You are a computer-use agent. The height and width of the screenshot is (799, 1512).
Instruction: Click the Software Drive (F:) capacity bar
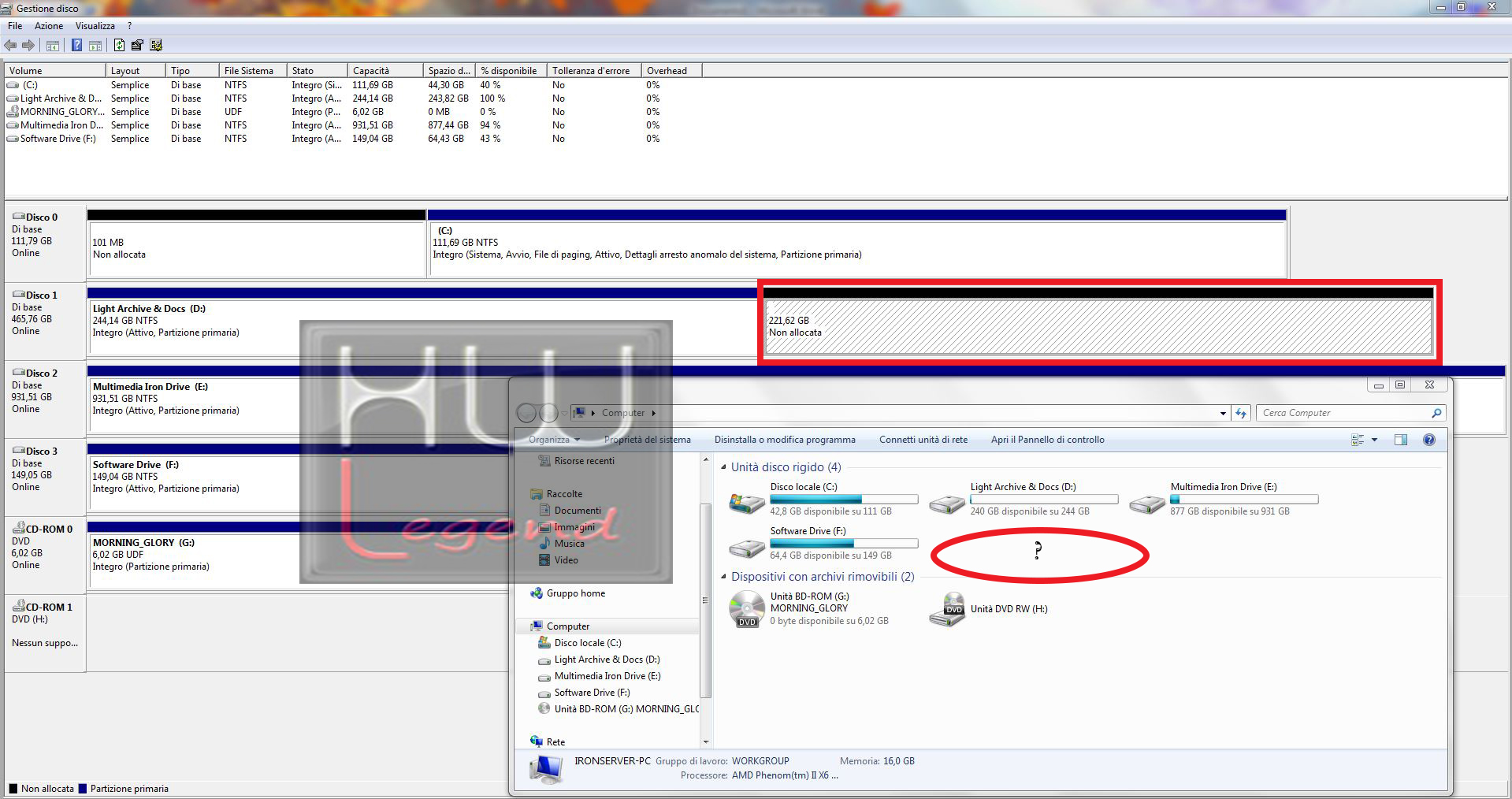(x=844, y=544)
